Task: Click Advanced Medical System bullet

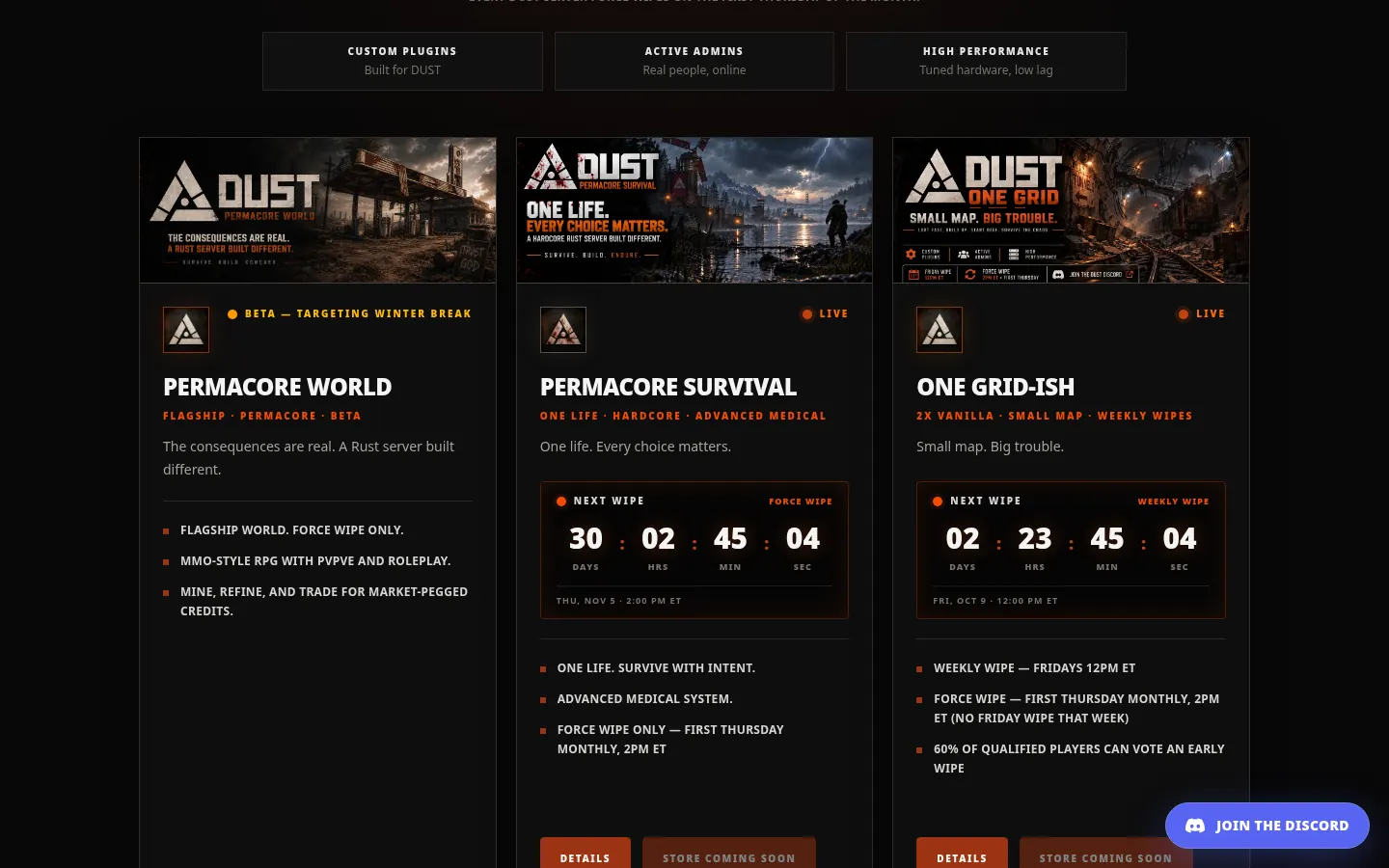Action: (644, 698)
